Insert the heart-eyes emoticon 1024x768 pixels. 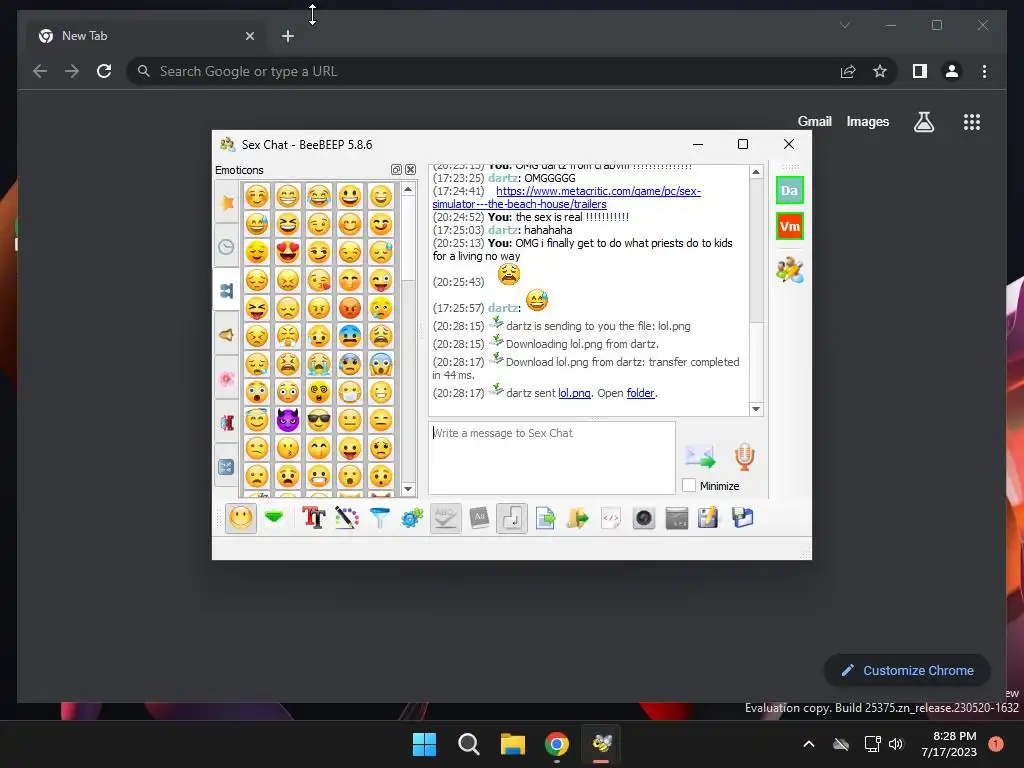[287, 251]
